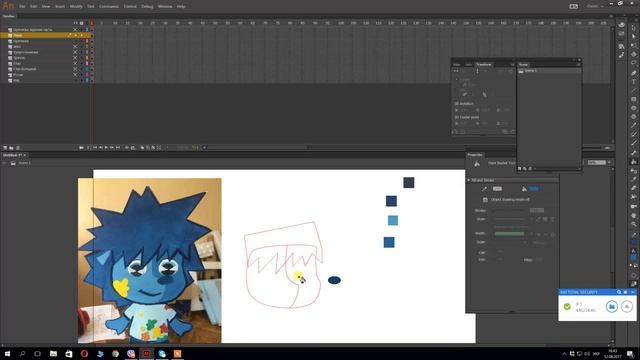Screen dimensions: 640x360
Task: Open the Commands menu
Action: pos(109,7)
